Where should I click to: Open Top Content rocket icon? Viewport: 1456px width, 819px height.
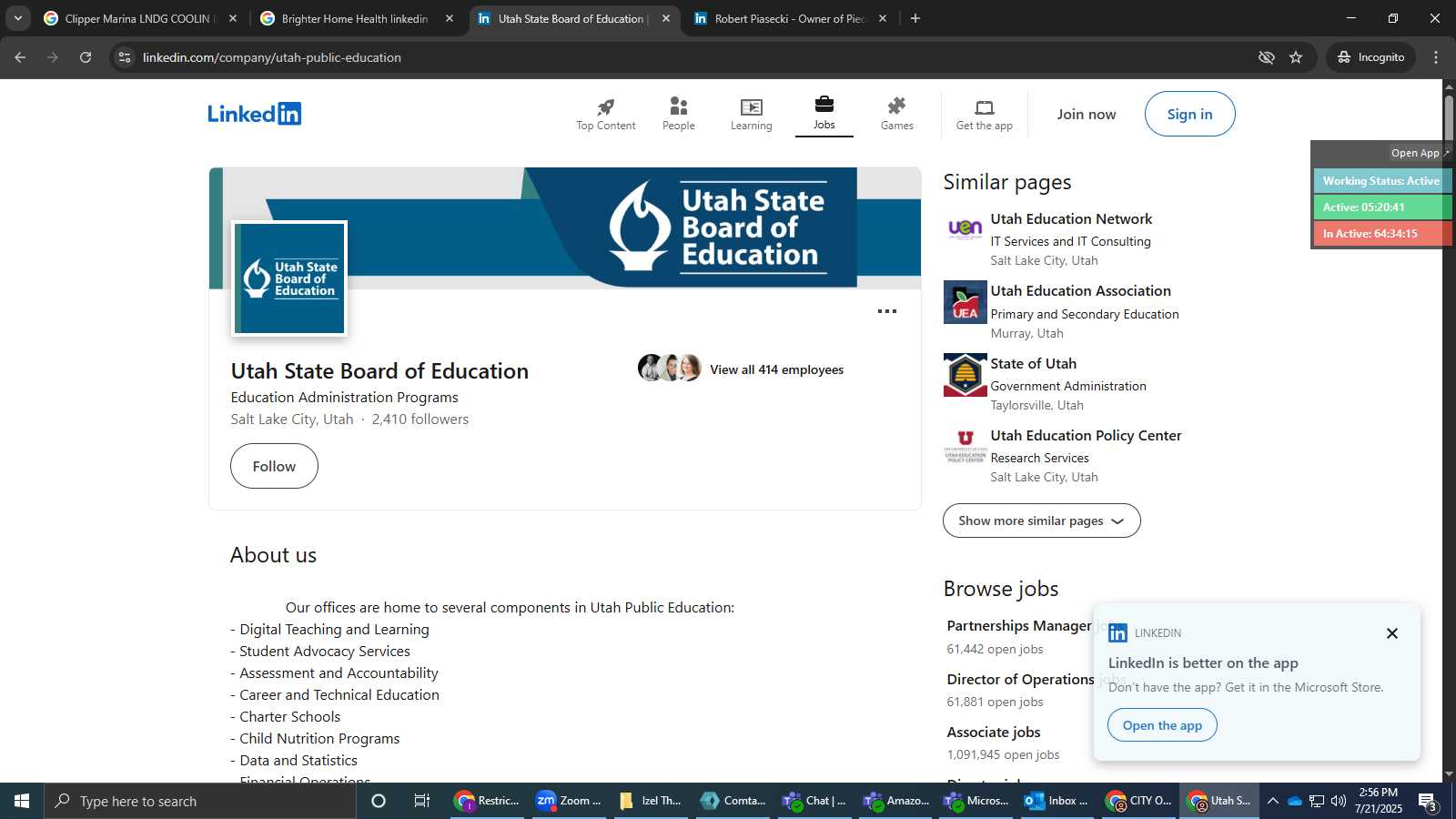click(605, 106)
